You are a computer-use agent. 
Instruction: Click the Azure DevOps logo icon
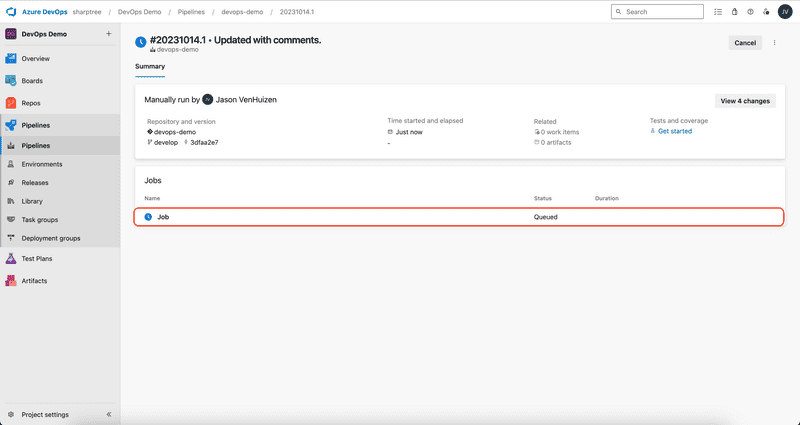[11, 12]
